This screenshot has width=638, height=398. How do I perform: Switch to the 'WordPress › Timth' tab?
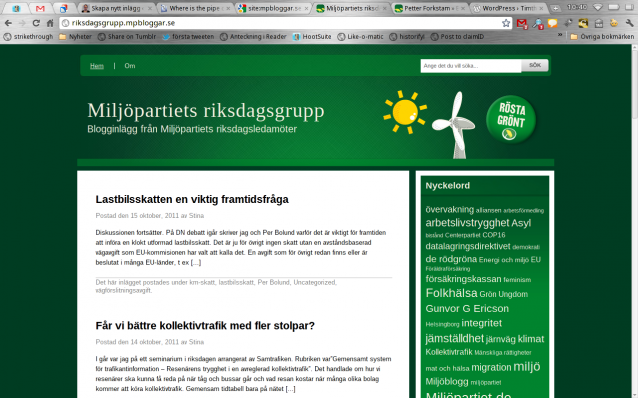(x=509, y=8)
